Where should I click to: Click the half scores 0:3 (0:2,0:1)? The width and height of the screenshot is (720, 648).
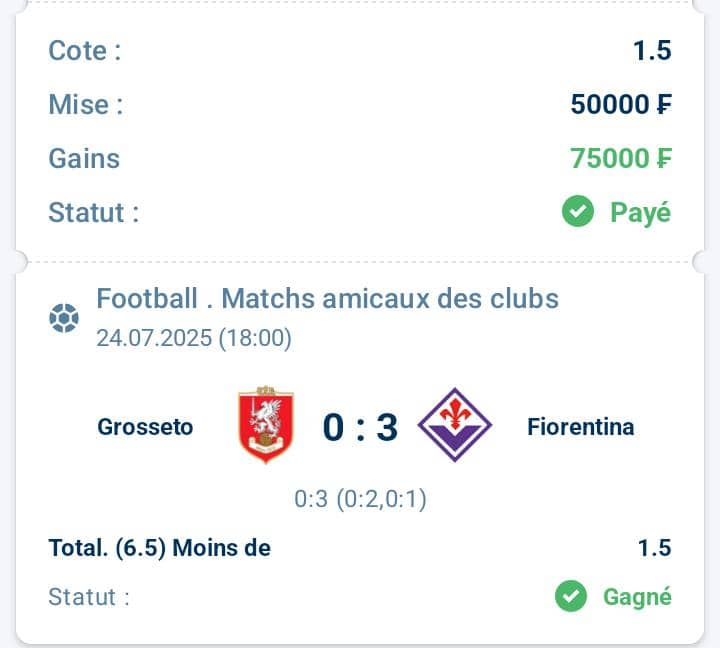pos(360,499)
